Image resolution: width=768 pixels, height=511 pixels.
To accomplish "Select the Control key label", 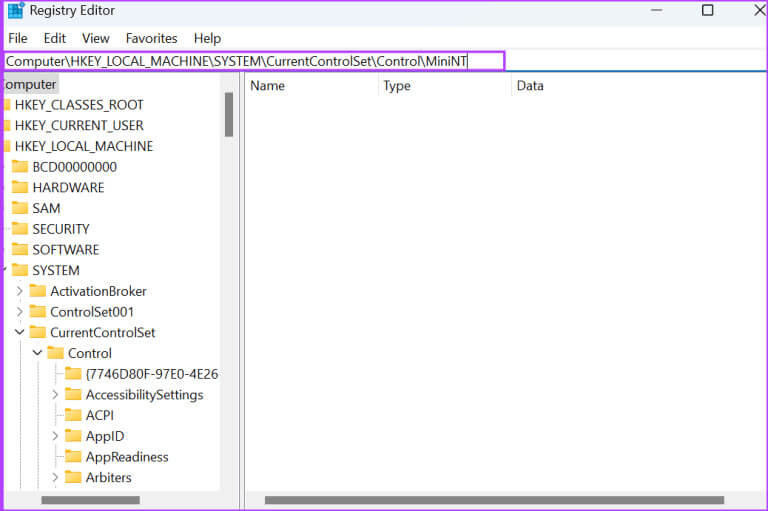I will point(90,353).
